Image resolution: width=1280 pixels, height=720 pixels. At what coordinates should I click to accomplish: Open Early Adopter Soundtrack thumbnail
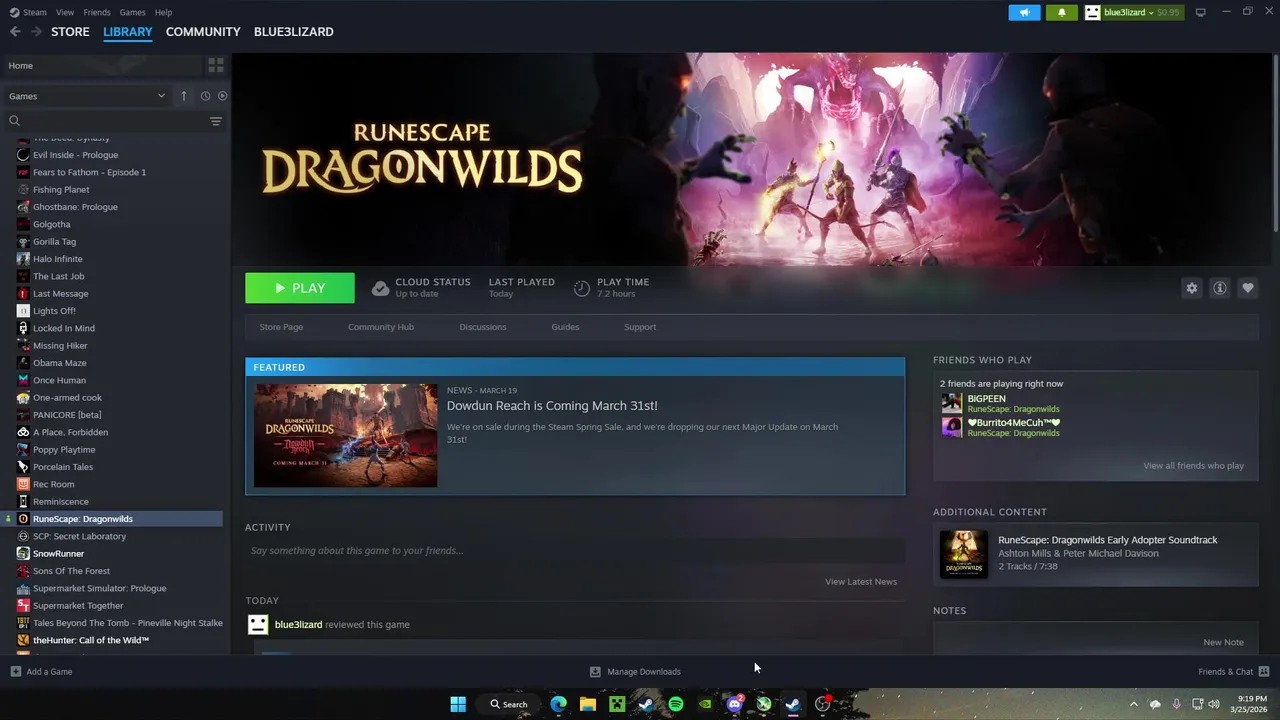click(964, 554)
